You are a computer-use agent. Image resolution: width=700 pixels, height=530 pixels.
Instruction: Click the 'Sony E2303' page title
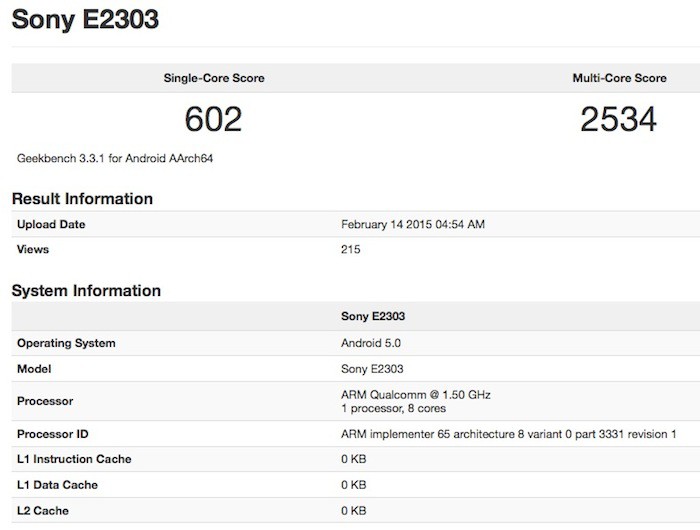tap(85, 20)
